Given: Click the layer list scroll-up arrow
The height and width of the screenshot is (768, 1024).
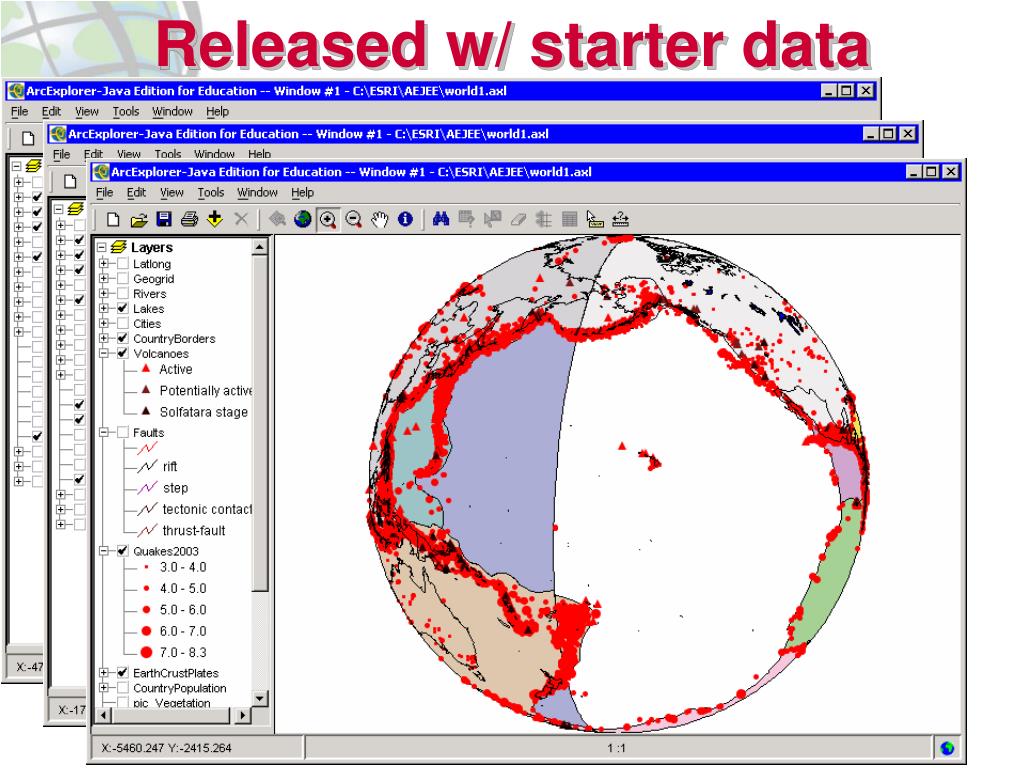Looking at the screenshot, I should pyautogui.click(x=260, y=247).
